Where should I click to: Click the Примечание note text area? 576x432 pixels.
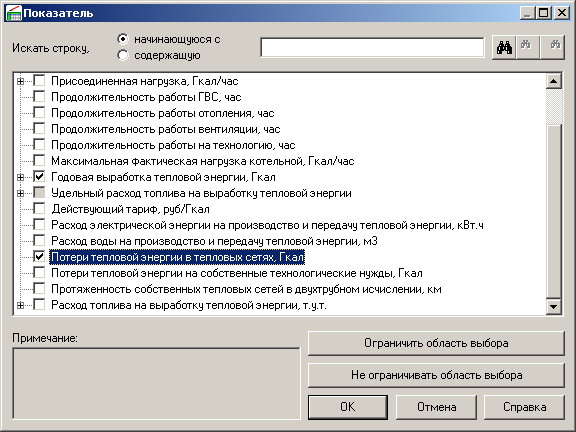[156, 384]
